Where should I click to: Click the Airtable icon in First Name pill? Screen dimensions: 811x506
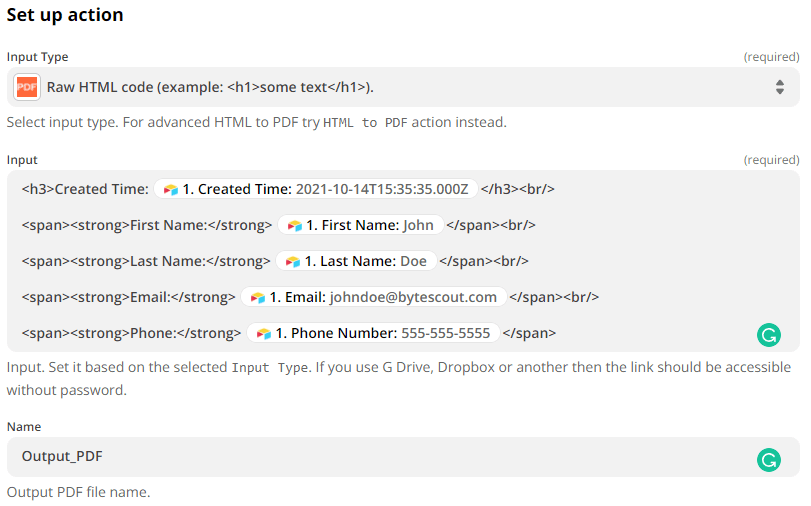coord(295,225)
